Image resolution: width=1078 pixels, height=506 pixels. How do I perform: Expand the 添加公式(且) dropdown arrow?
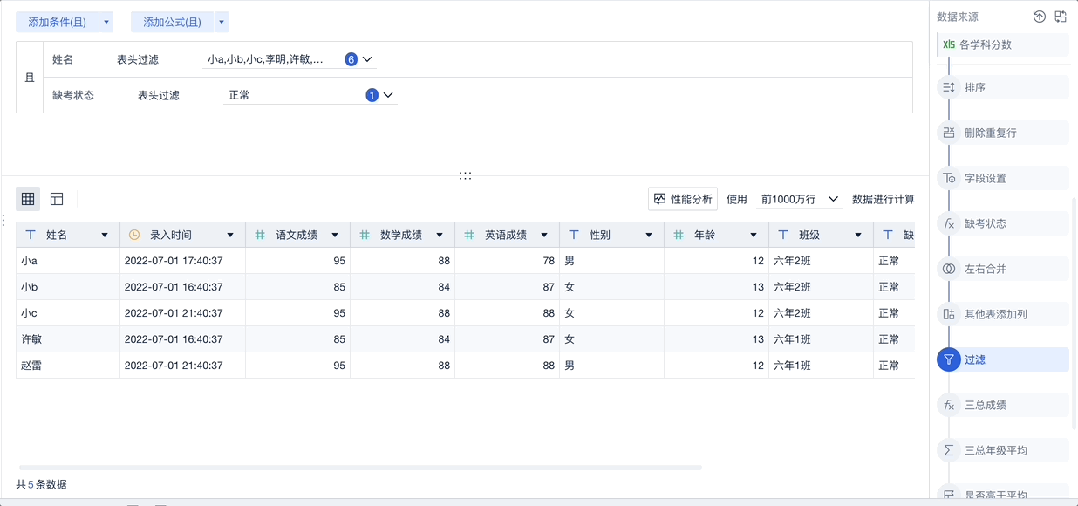221,22
